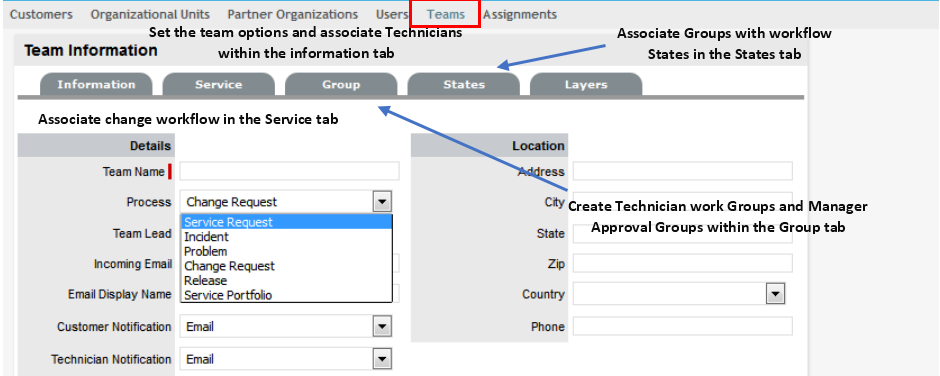Open the Process dropdown arrow
Viewport: 940px width, 376px height.
(x=382, y=202)
